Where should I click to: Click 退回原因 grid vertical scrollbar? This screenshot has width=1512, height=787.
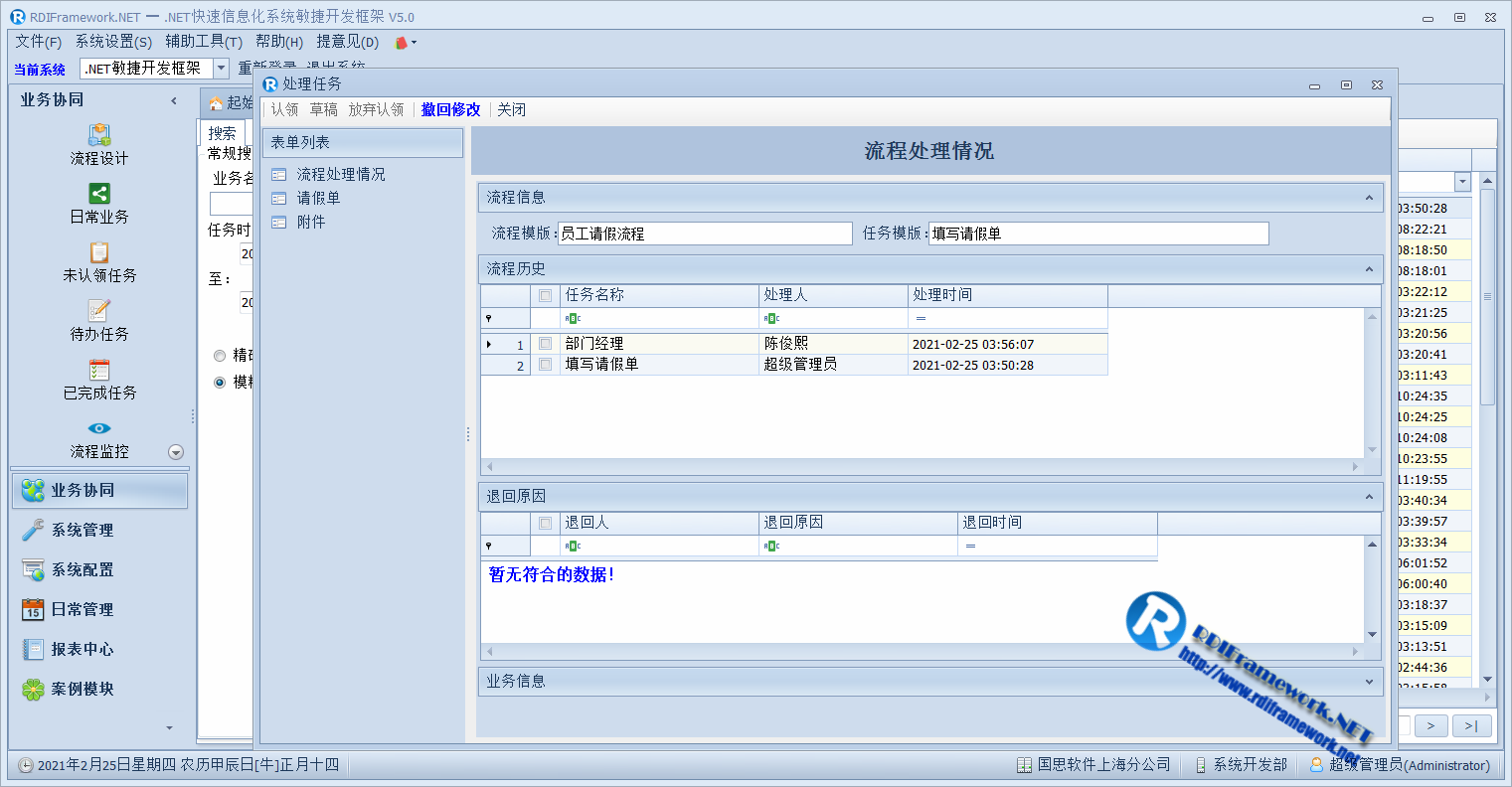tap(1373, 590)
